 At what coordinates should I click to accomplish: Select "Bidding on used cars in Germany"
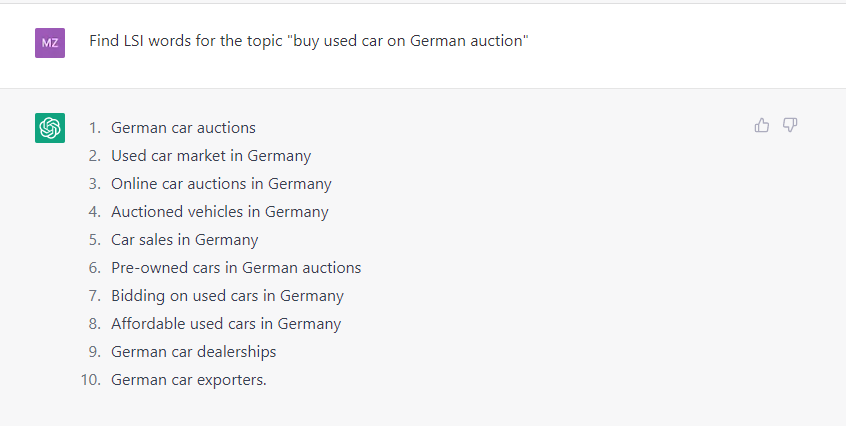click(227, 296)
